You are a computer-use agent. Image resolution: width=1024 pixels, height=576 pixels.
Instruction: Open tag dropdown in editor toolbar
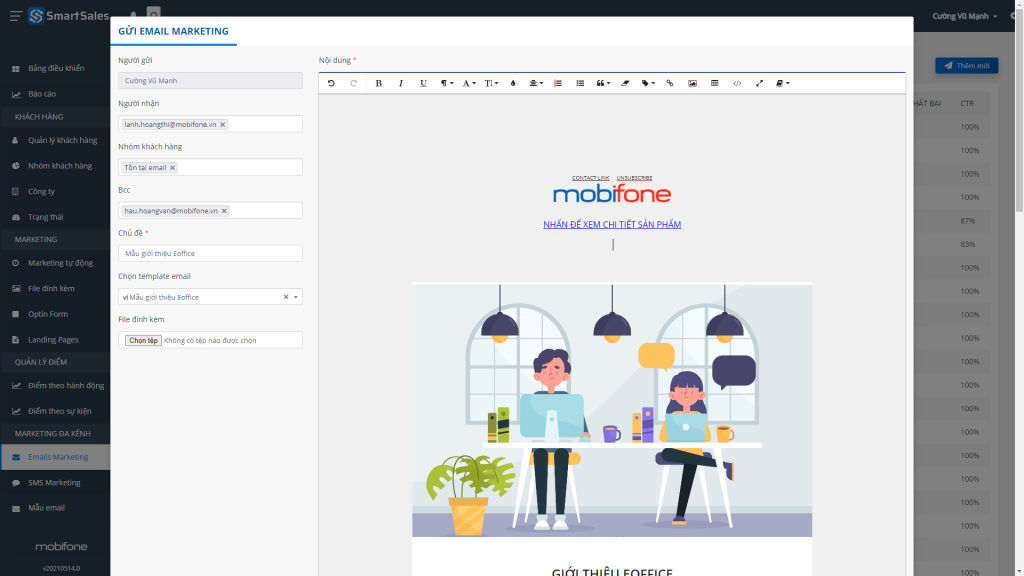pos(648,83)
